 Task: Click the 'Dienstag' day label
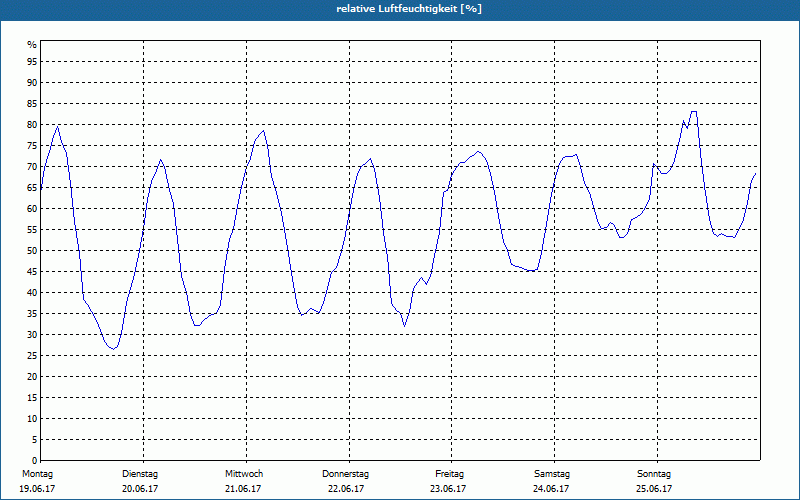pyautogui.click(x=140, y=474)
